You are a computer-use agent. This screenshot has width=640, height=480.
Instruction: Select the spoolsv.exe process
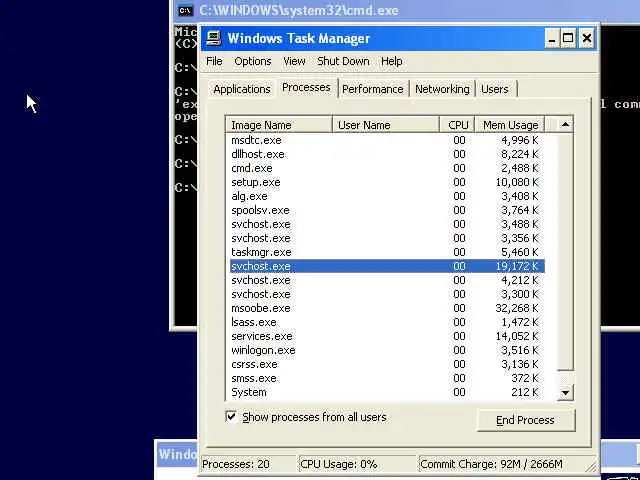(x=386, y=210)
